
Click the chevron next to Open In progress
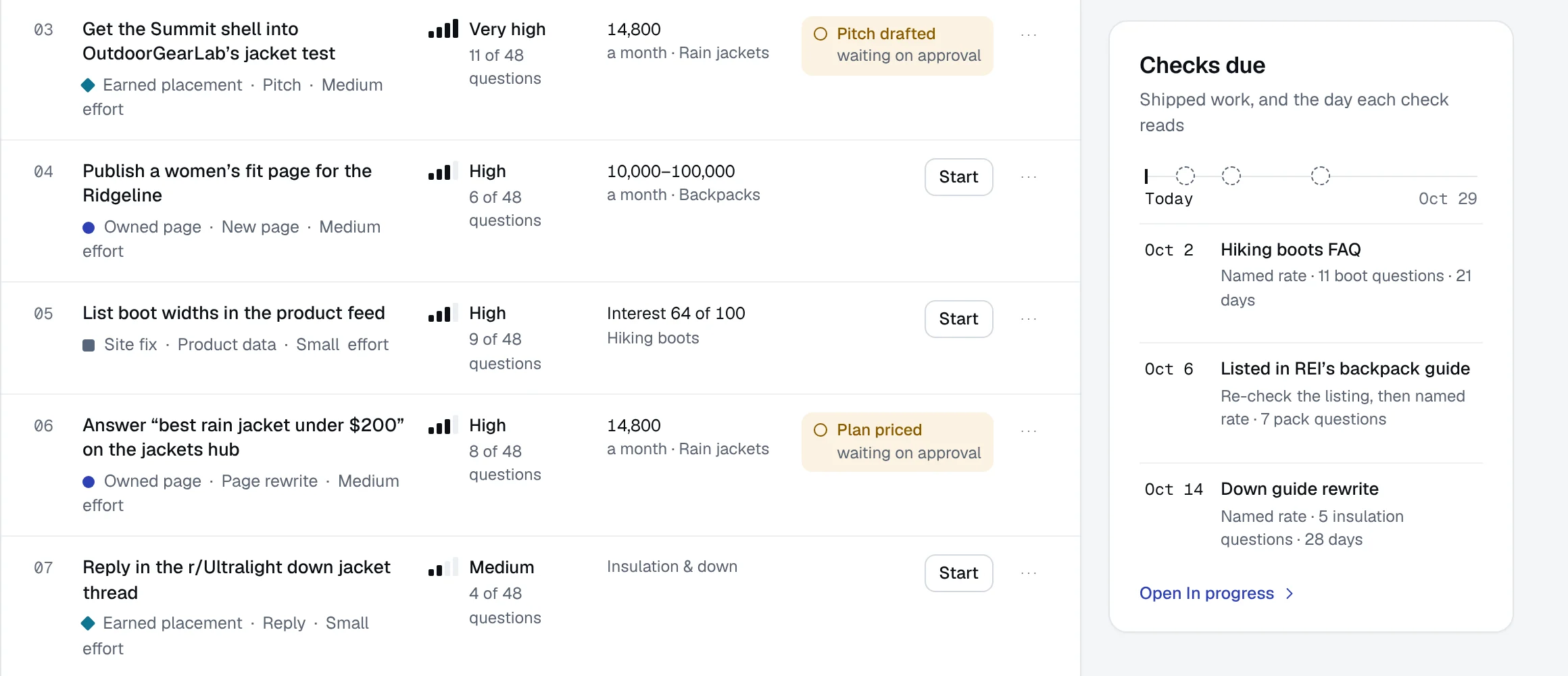click(x=1290, y=594)
